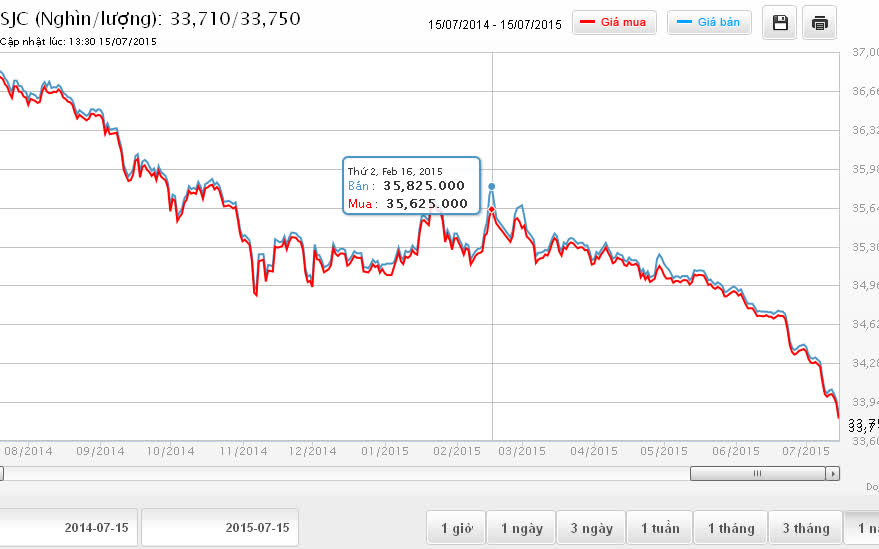
Task: Select the 1 giờ time range
Action: [456, 528]
